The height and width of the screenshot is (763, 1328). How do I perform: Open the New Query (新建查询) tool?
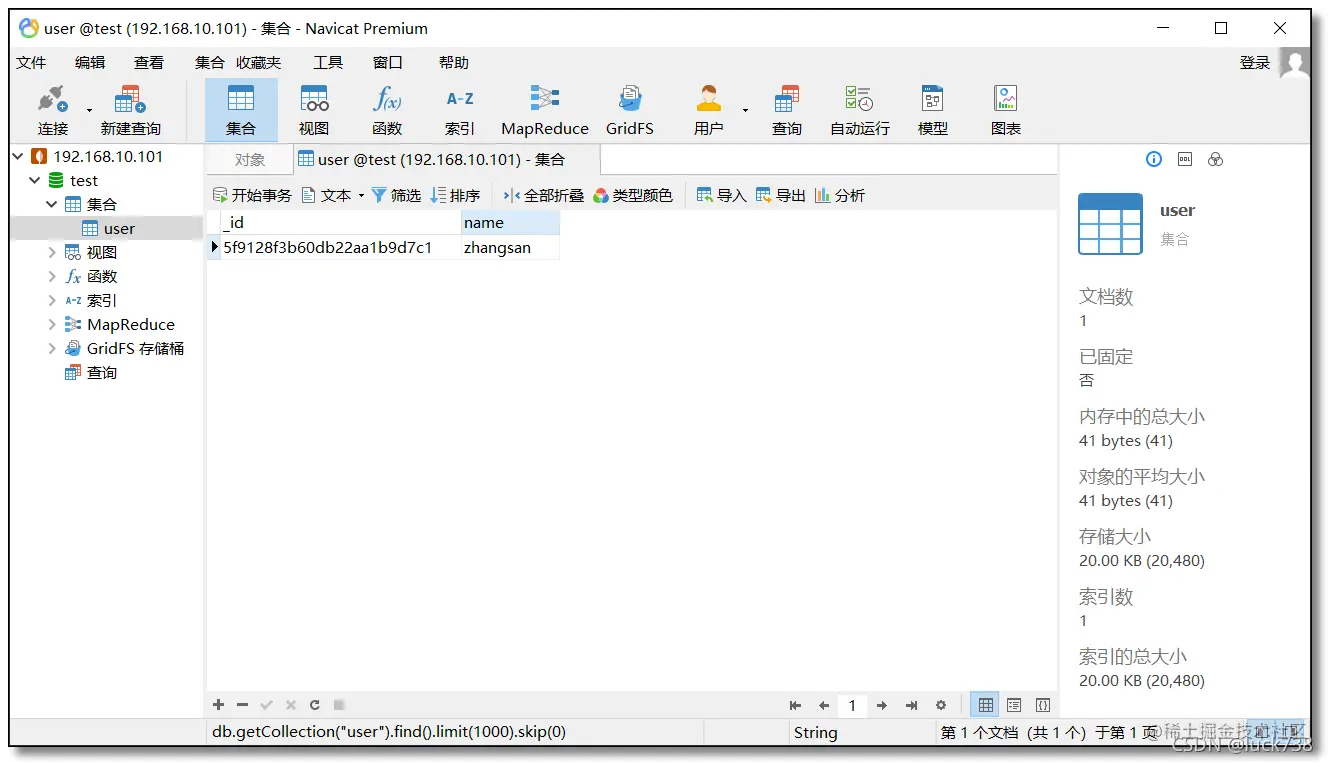[130, 110]
